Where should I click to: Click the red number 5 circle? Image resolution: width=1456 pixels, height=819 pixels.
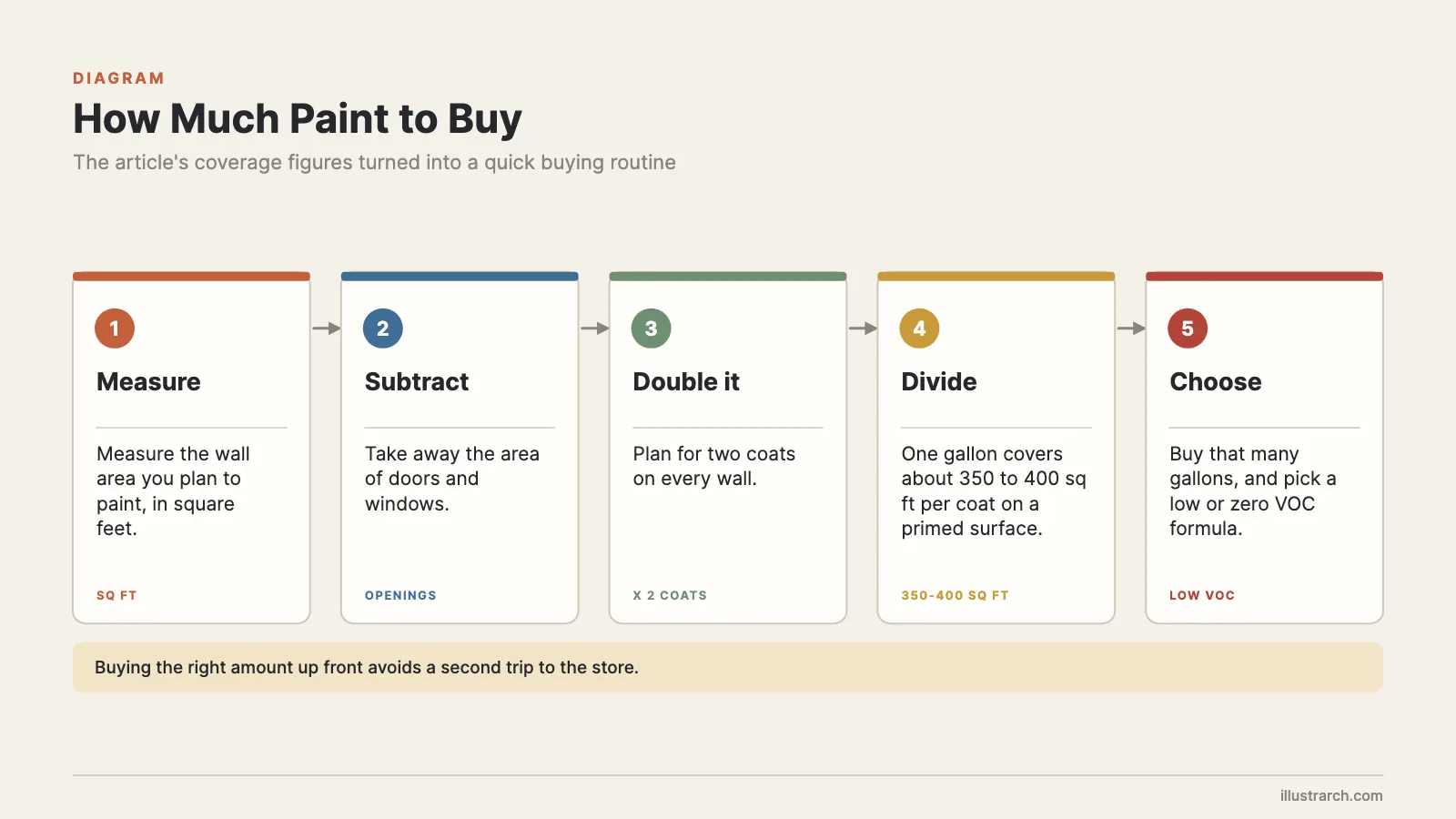pos(1188,329)
